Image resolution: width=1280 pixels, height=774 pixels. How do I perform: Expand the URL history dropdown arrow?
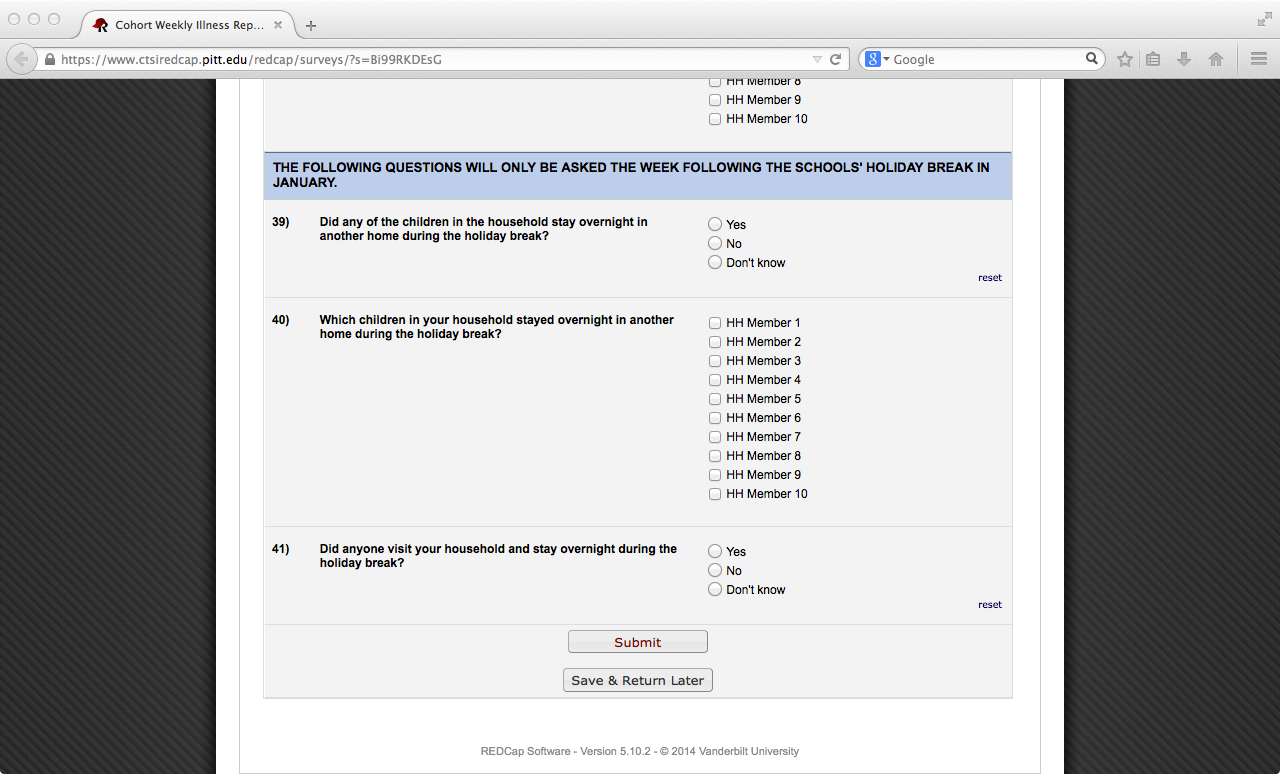point(817,59)
